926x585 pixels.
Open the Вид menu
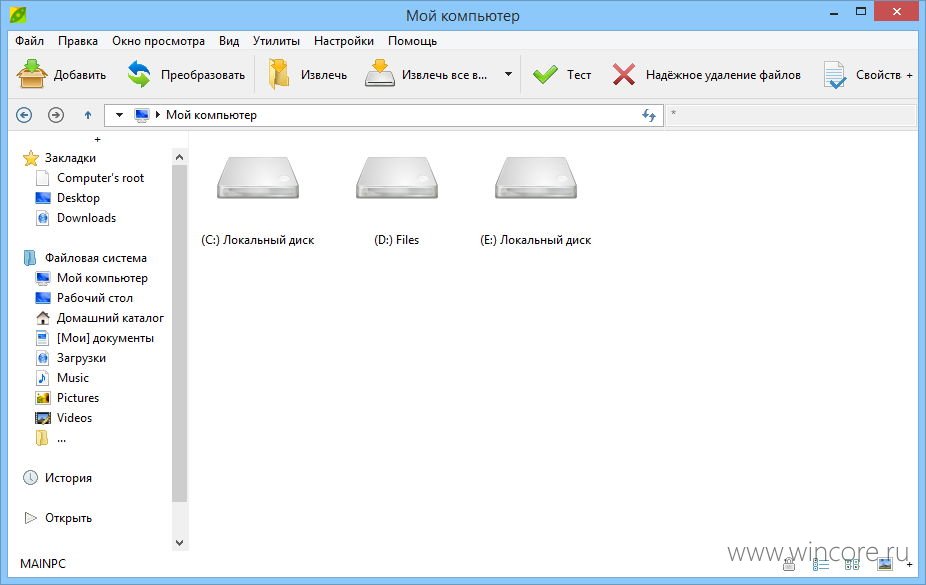coord(229,41)
